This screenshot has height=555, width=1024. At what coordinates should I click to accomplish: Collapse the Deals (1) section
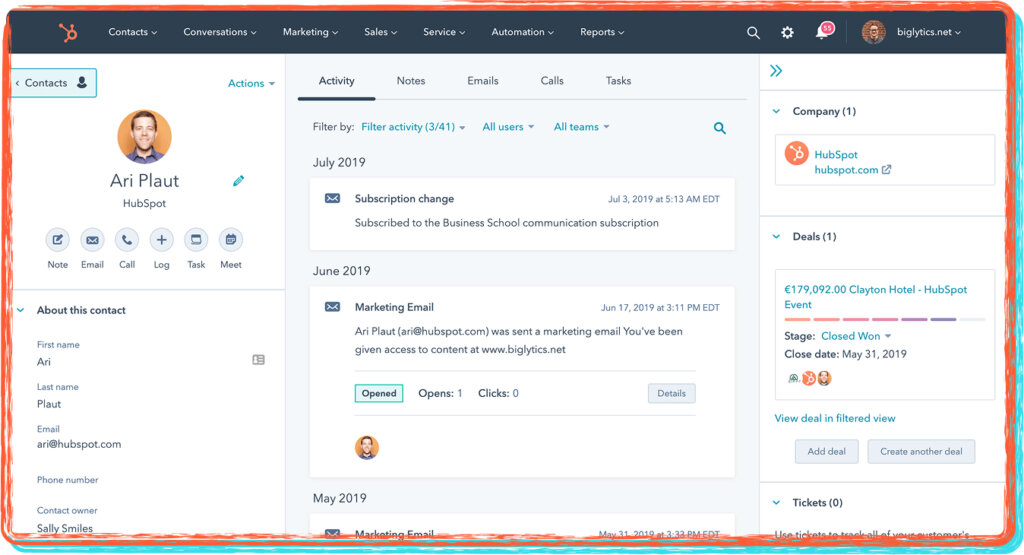[776, 236]
